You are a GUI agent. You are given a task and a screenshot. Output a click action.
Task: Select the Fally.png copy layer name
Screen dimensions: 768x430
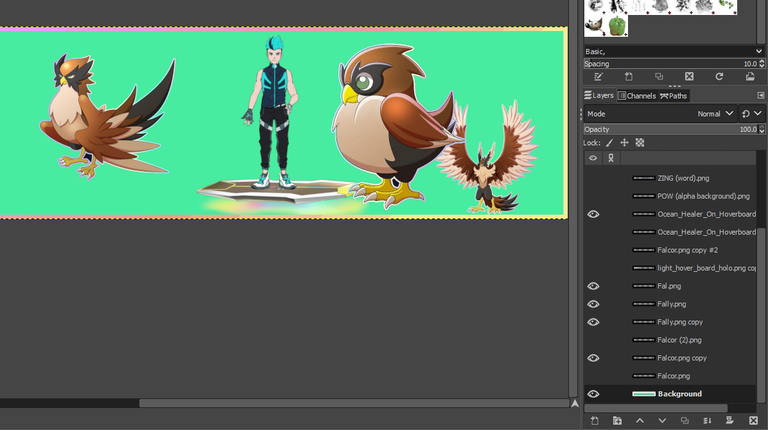pos(680,322)
